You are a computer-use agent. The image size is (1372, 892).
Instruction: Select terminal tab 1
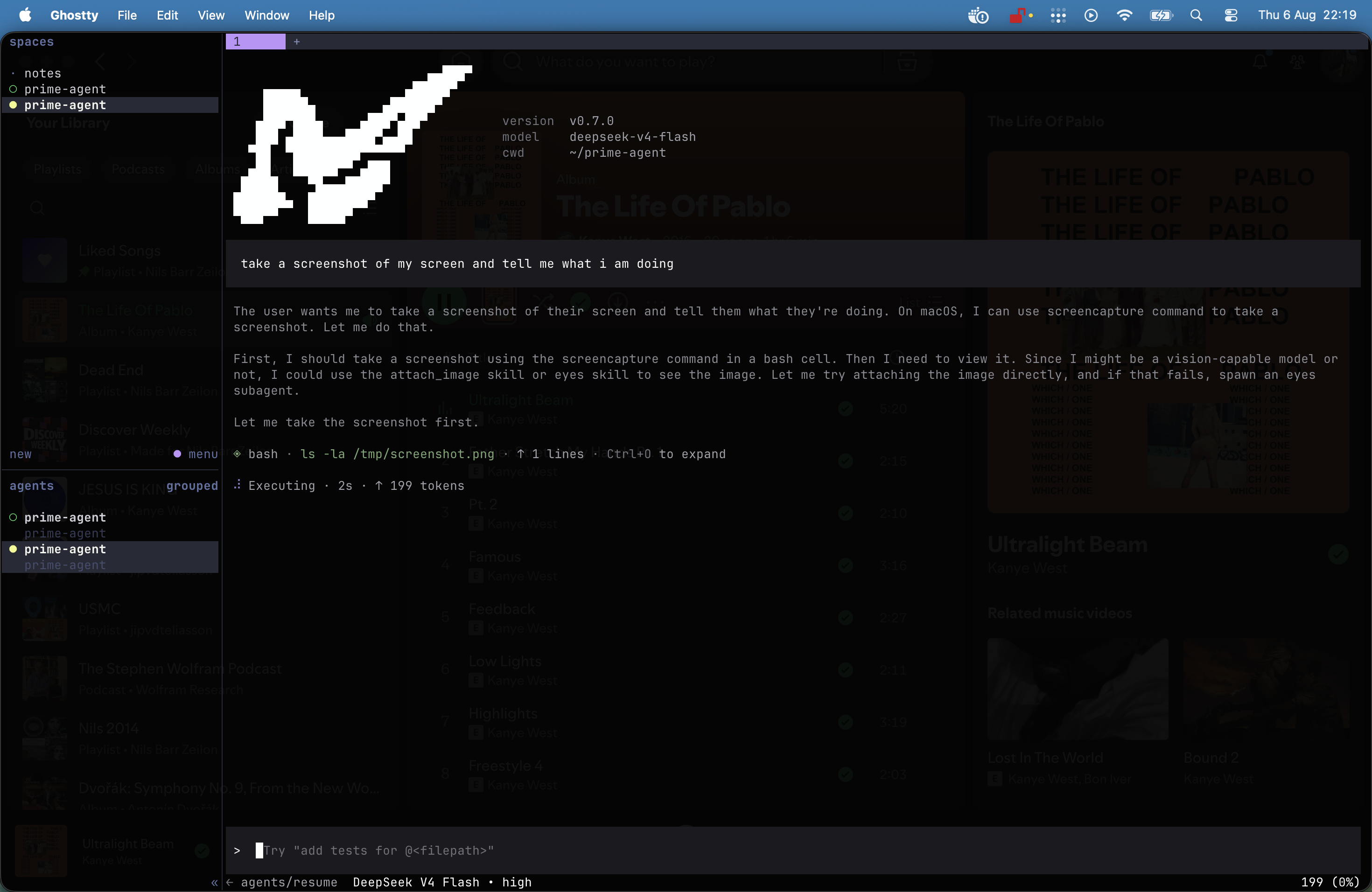point(255,42)
